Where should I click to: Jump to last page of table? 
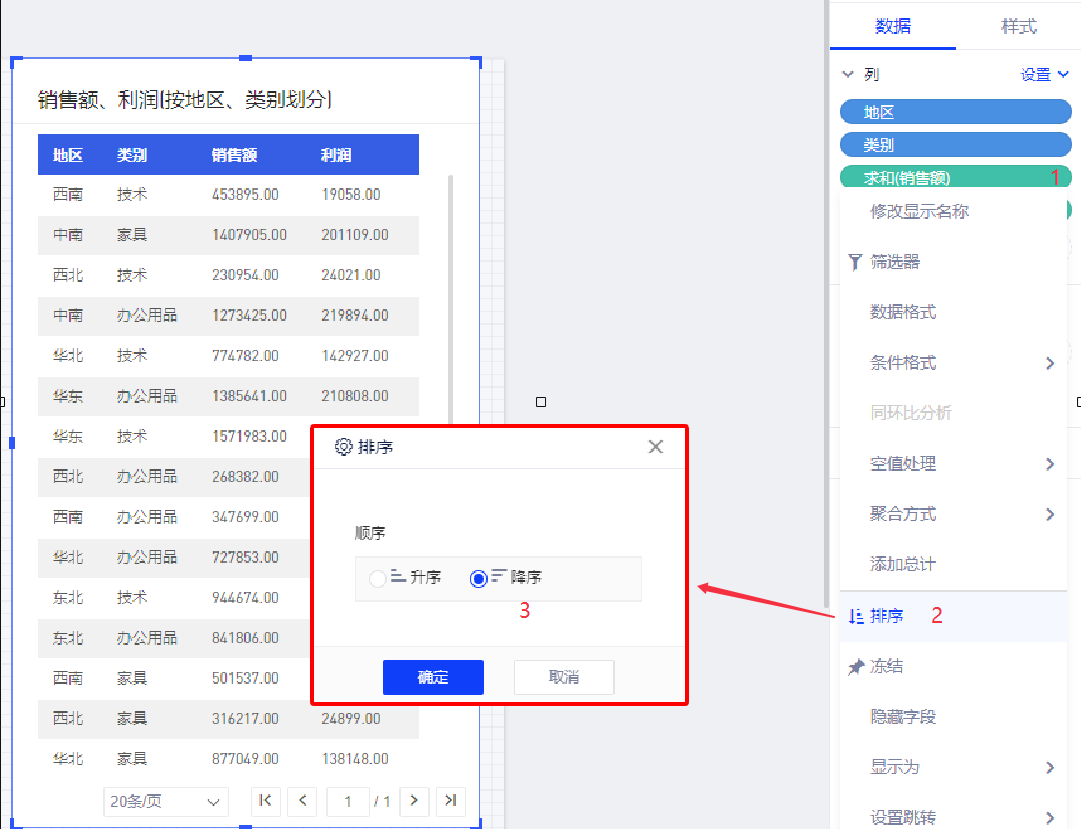point(451,800)
